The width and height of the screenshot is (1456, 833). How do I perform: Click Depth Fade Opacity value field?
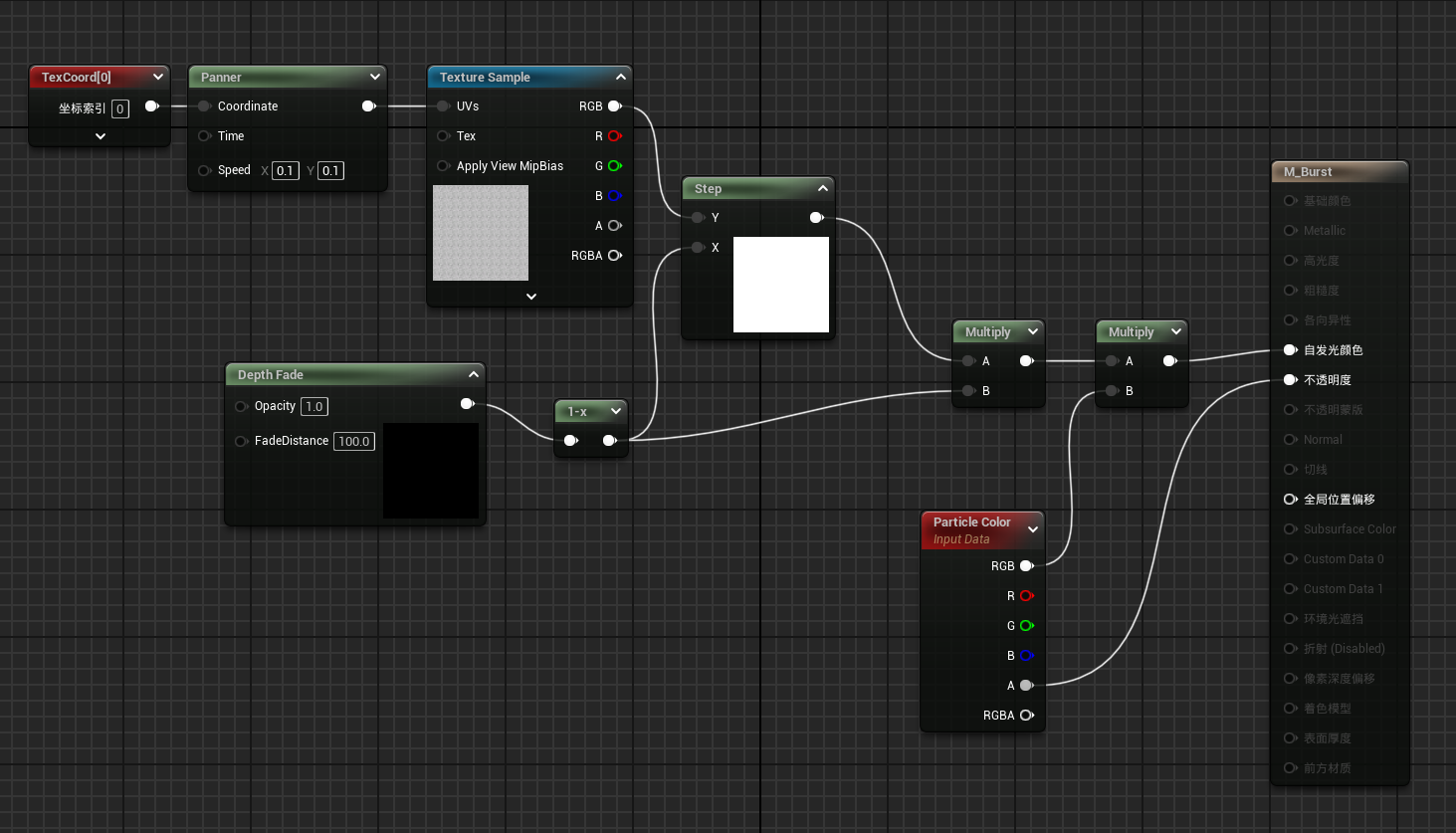[314, 406]
